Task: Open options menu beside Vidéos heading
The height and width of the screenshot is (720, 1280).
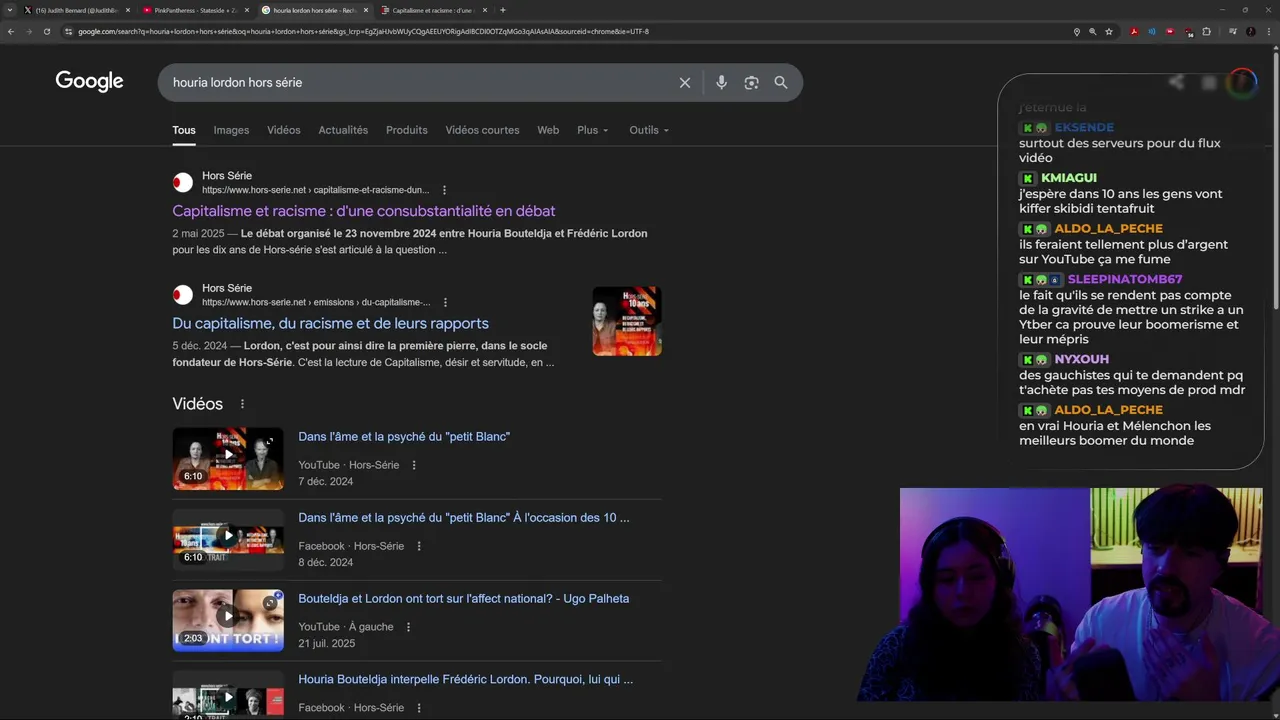Action: tap(242, 404)
